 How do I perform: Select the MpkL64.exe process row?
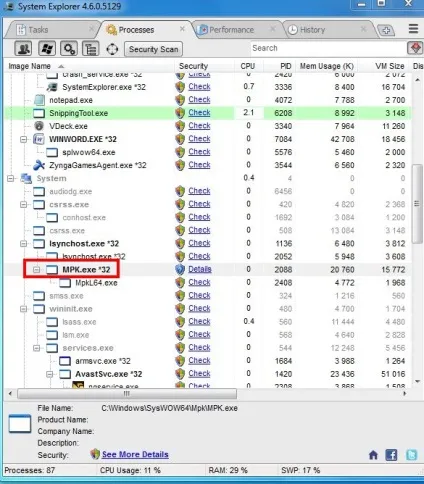pyautogui.click(x=208, y=283)
